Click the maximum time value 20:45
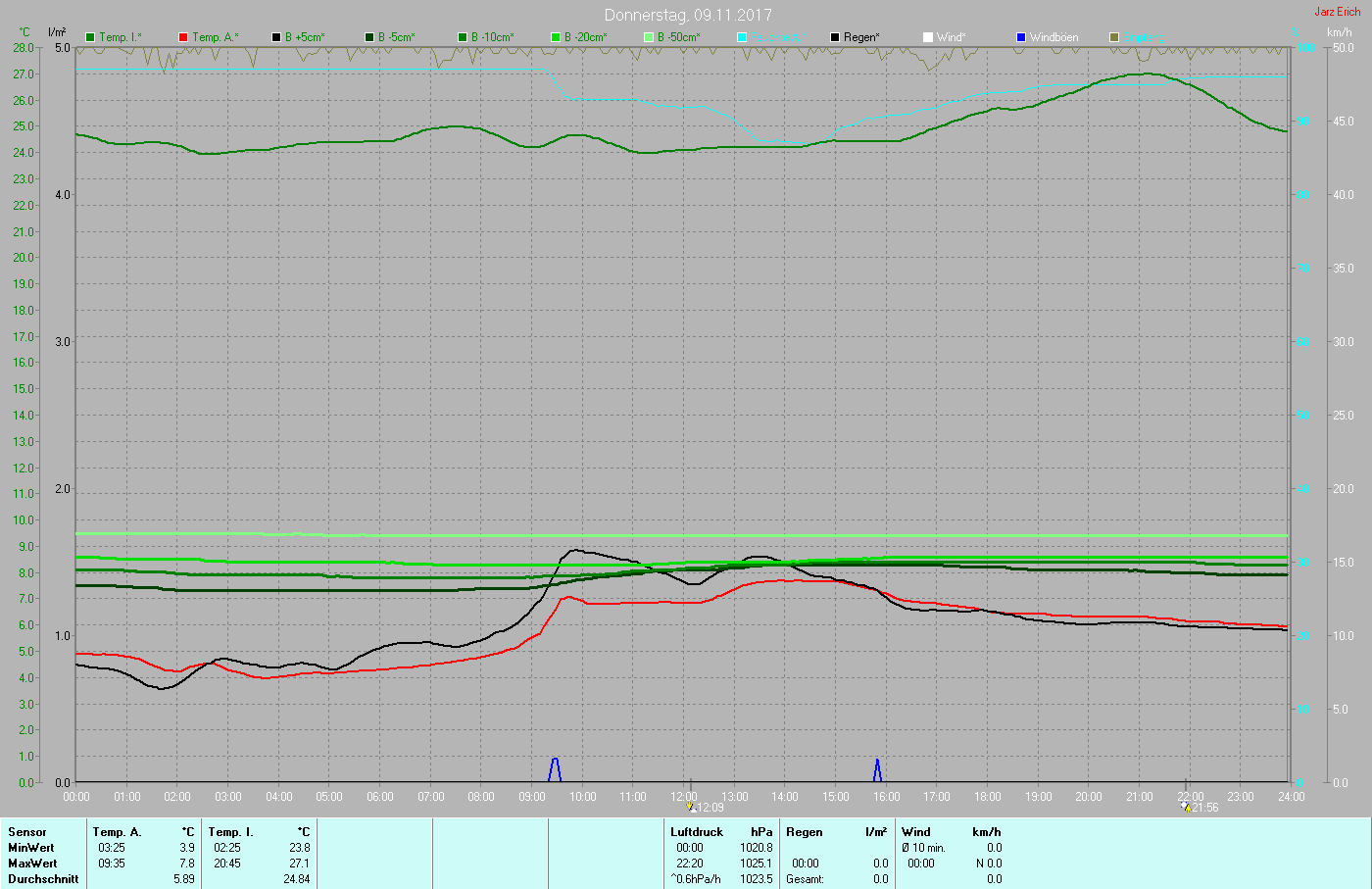This screenshot has width=1372, height=889. pyautogui.click(x=227, y=864)
